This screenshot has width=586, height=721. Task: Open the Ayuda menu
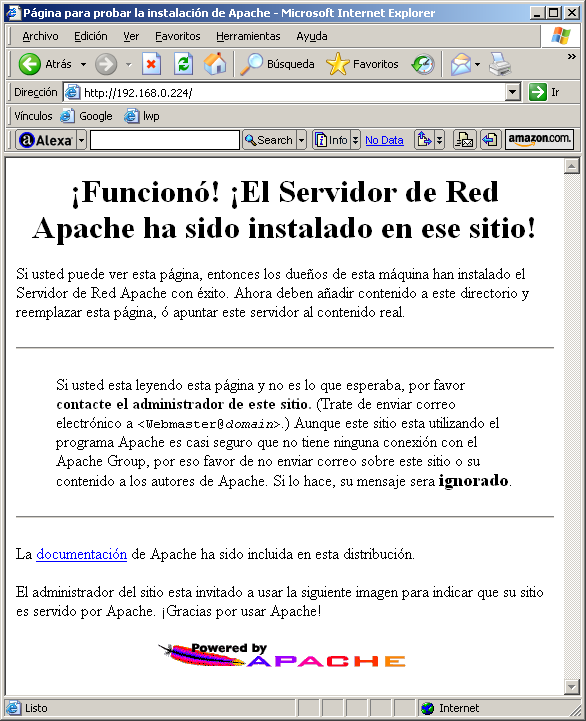tap(311, 36)
